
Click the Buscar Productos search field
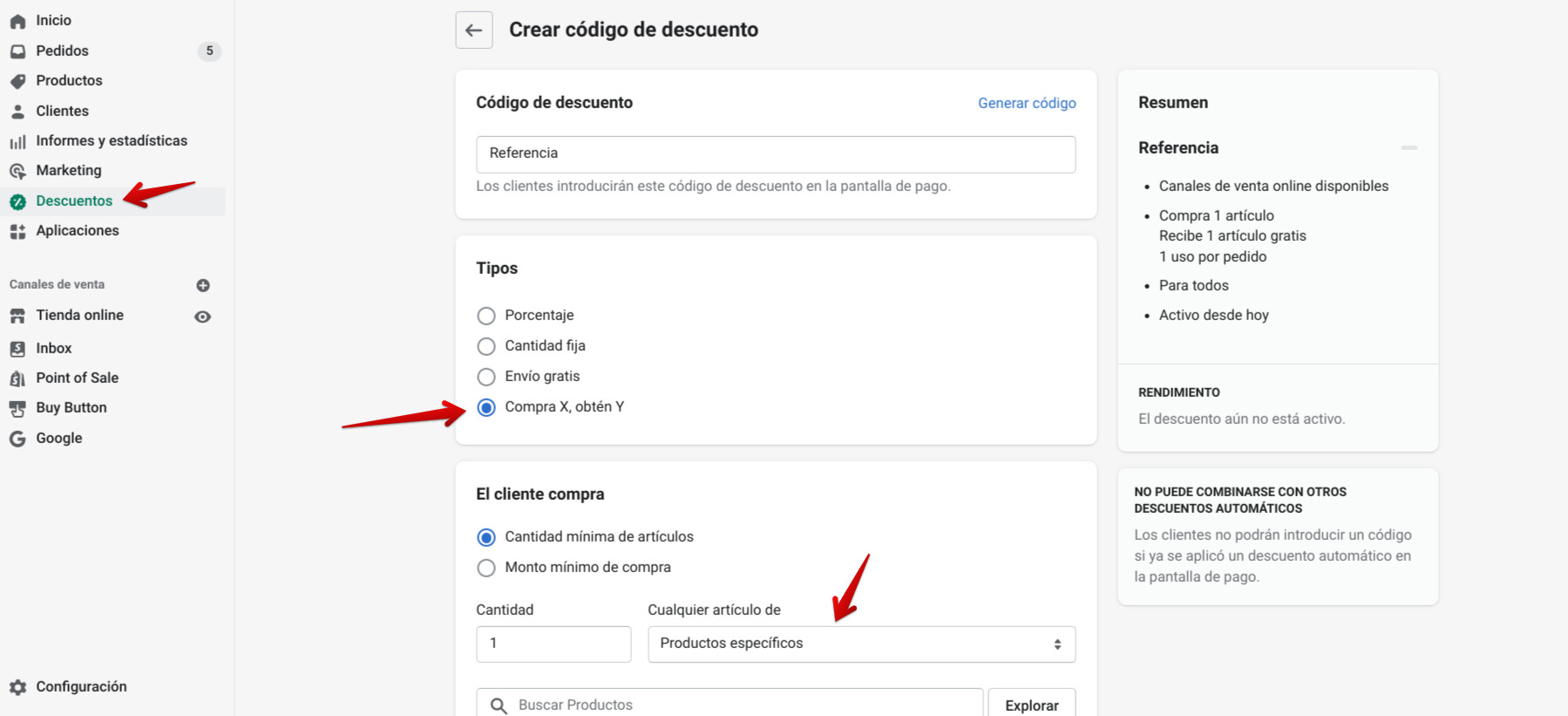pos(741,705)
